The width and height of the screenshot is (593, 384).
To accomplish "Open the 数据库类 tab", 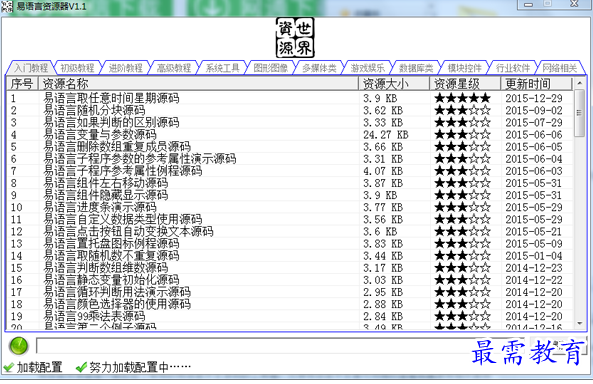I will click(416, 68).
